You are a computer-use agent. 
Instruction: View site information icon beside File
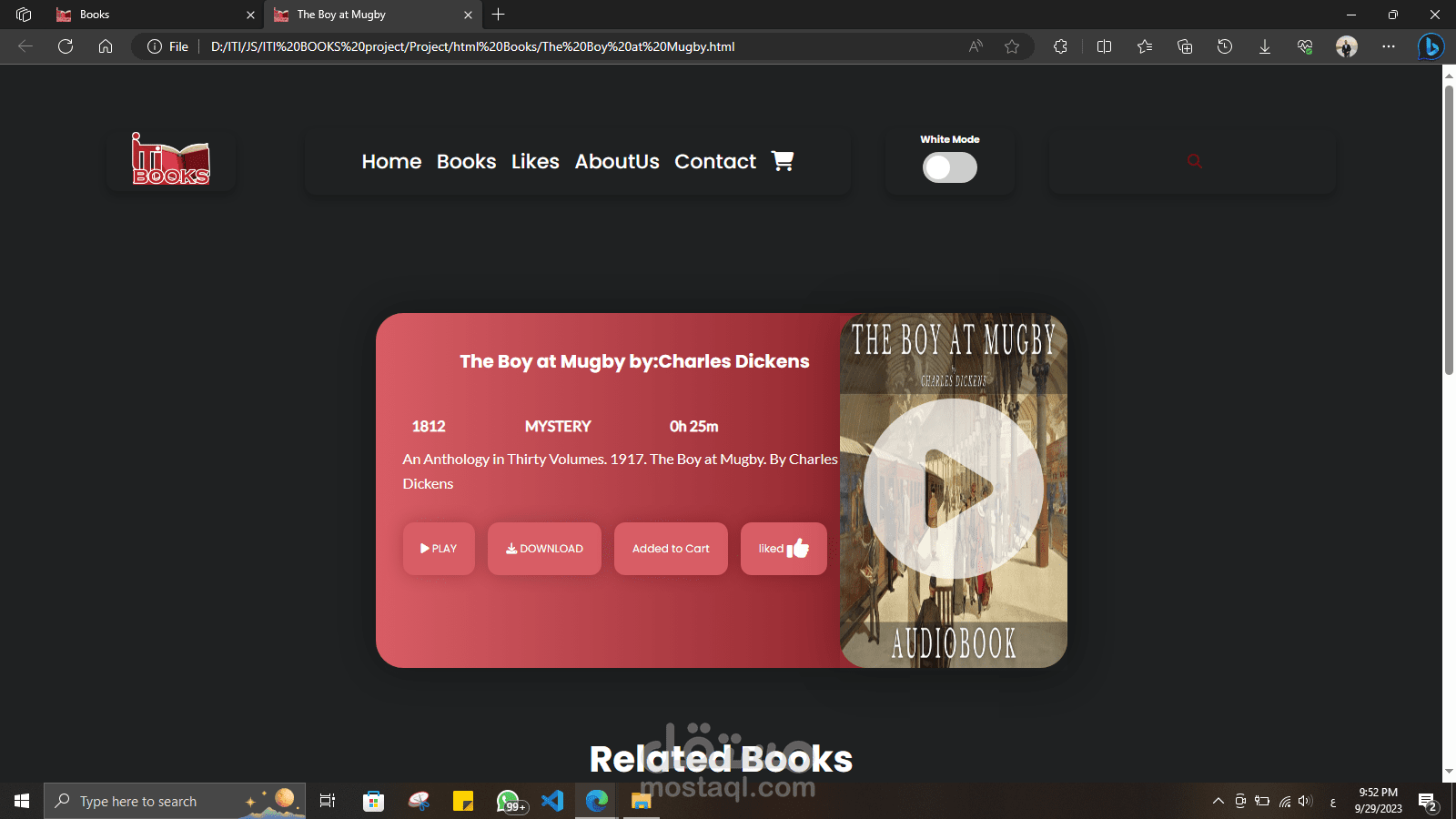click(x=155, y=46)
